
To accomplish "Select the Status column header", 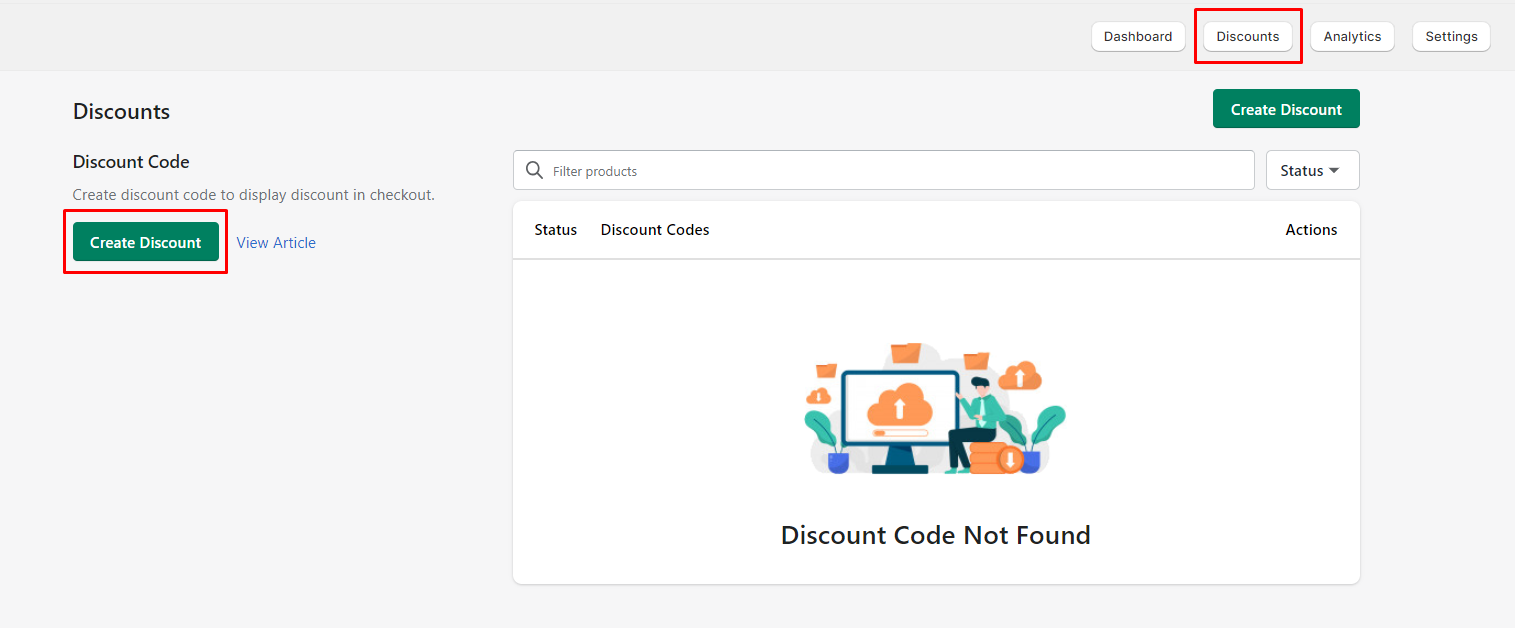I will pyautogui.click(x=555, y=229).
